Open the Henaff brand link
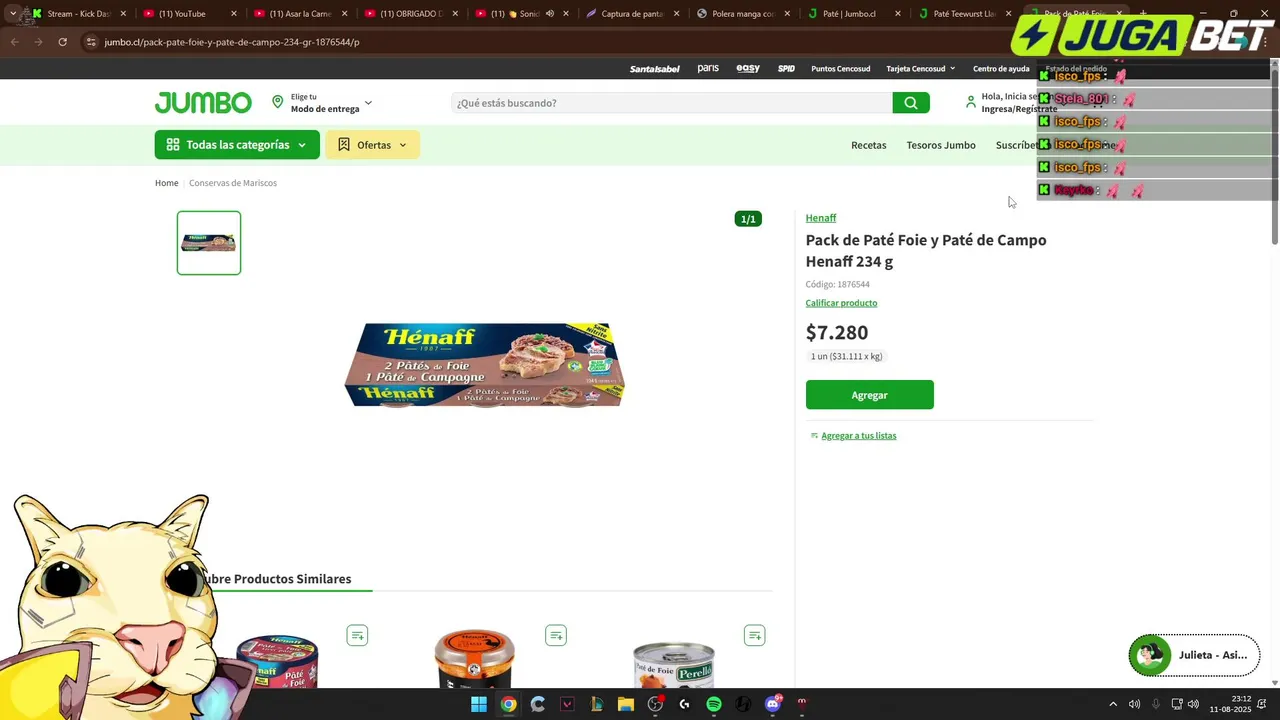This screenshot has width=1280, height=720. (821, 218)
